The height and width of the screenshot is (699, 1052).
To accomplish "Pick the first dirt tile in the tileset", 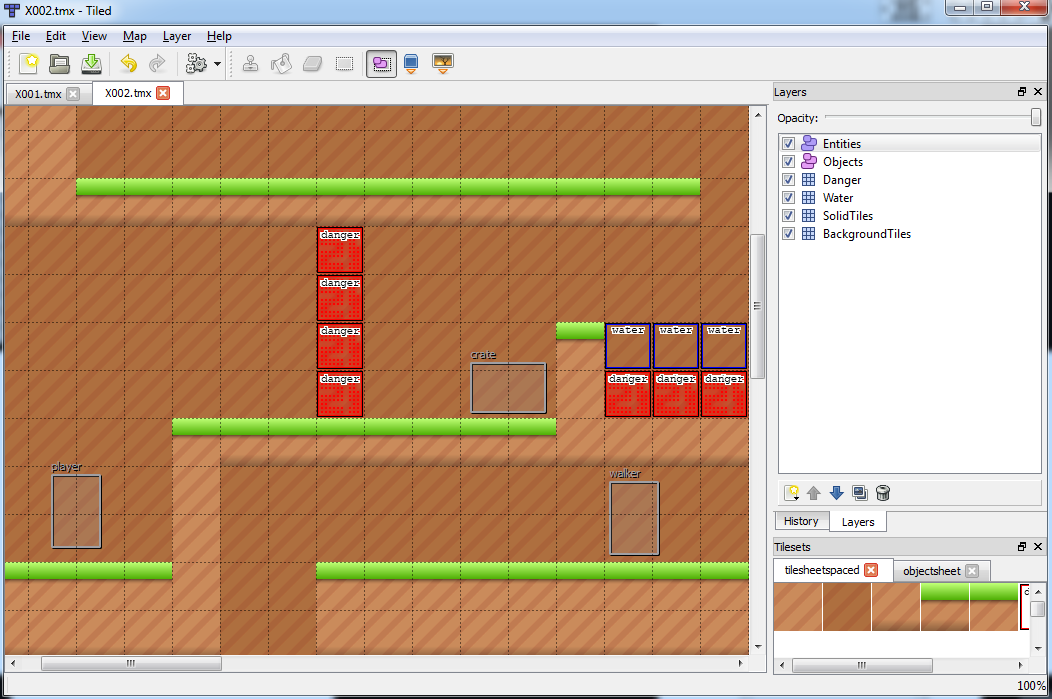I will (x=798, y=607).
